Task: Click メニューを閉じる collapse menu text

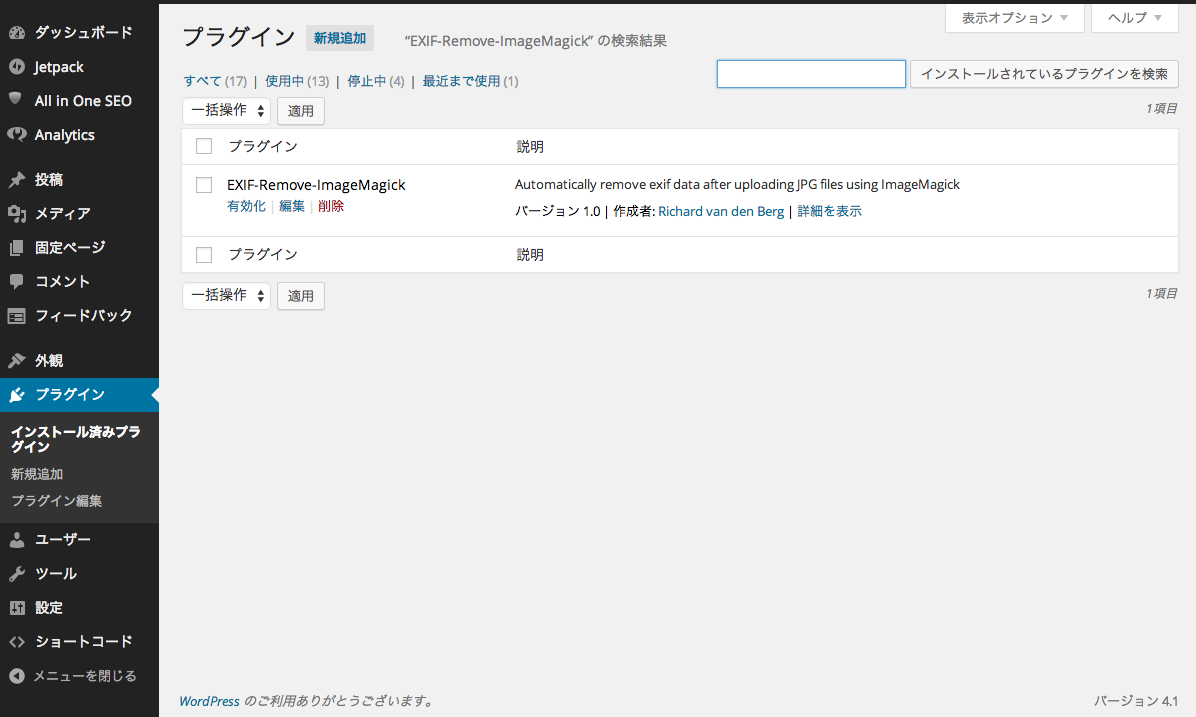Action: 85,676
